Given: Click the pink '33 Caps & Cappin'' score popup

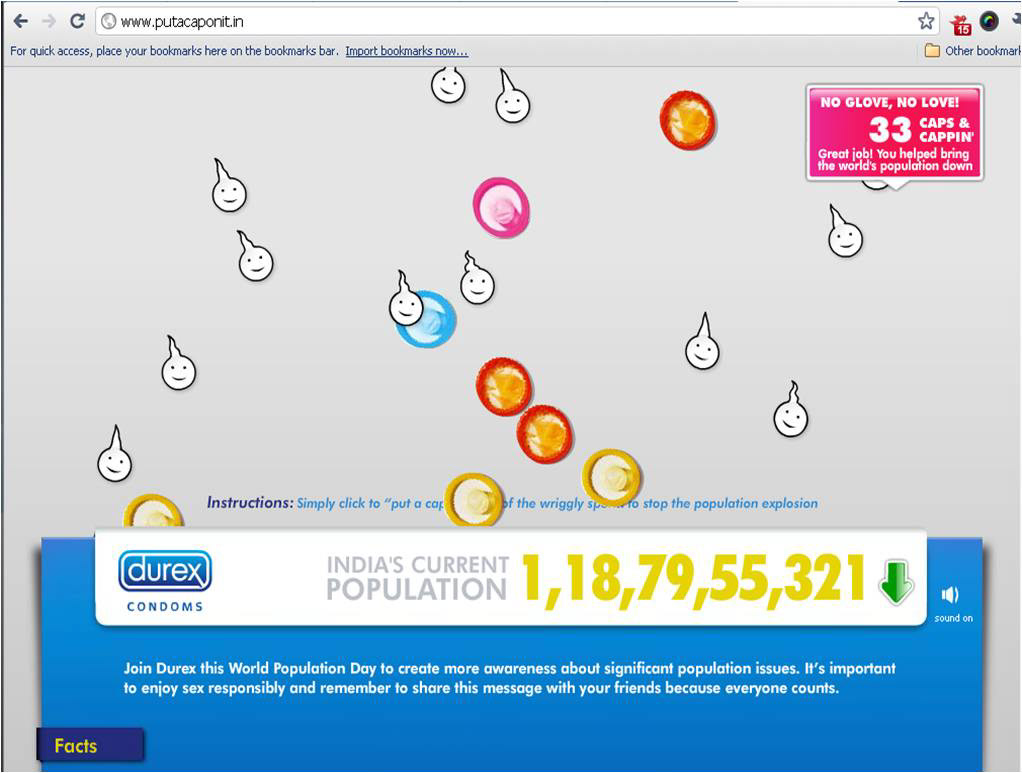Looking at the screenshot, I should [x=895, y=133].
